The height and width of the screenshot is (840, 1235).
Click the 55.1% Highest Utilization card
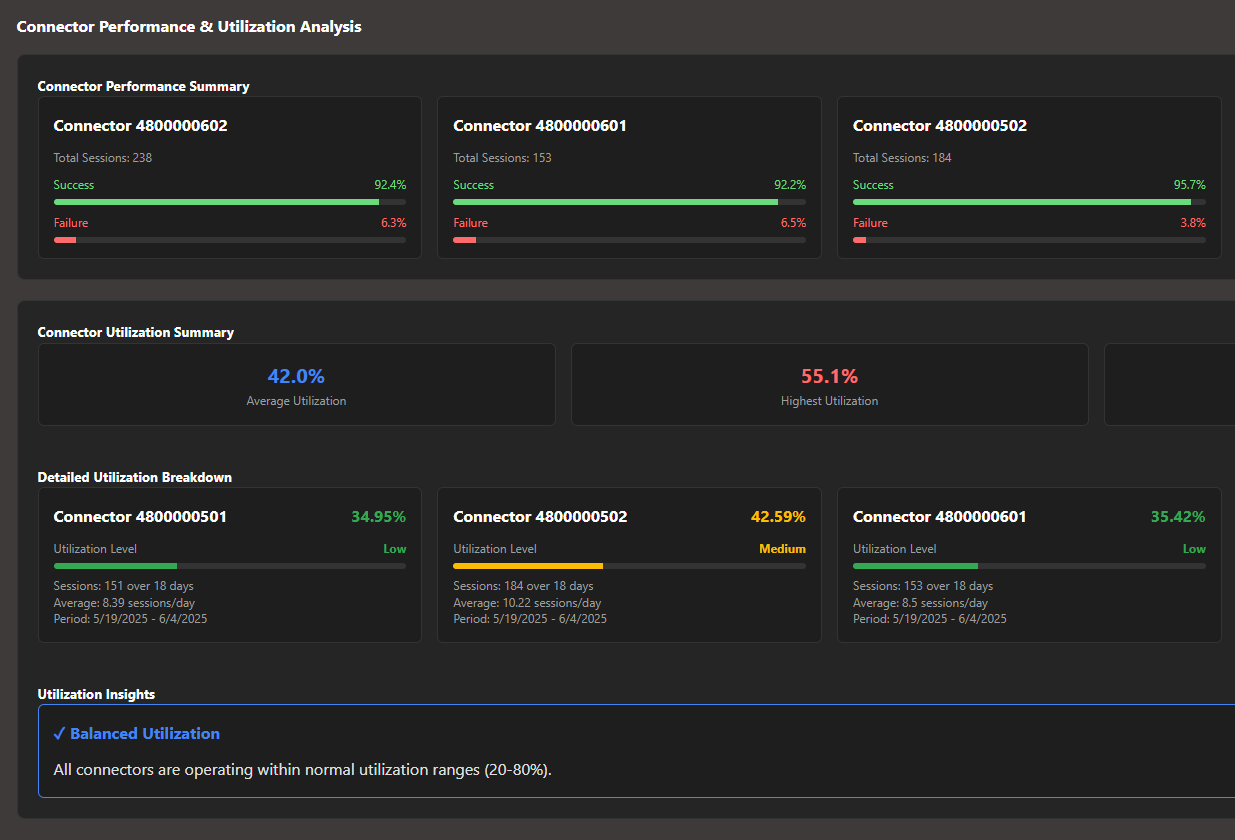[x=829, y=384]
